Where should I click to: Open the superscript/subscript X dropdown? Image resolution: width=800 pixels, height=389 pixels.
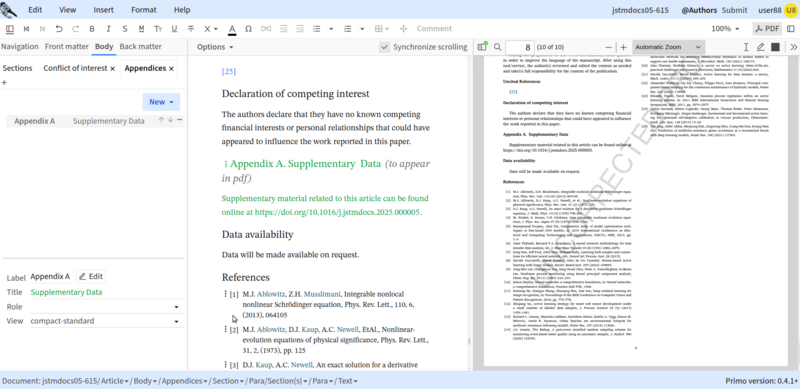(211, 29)
